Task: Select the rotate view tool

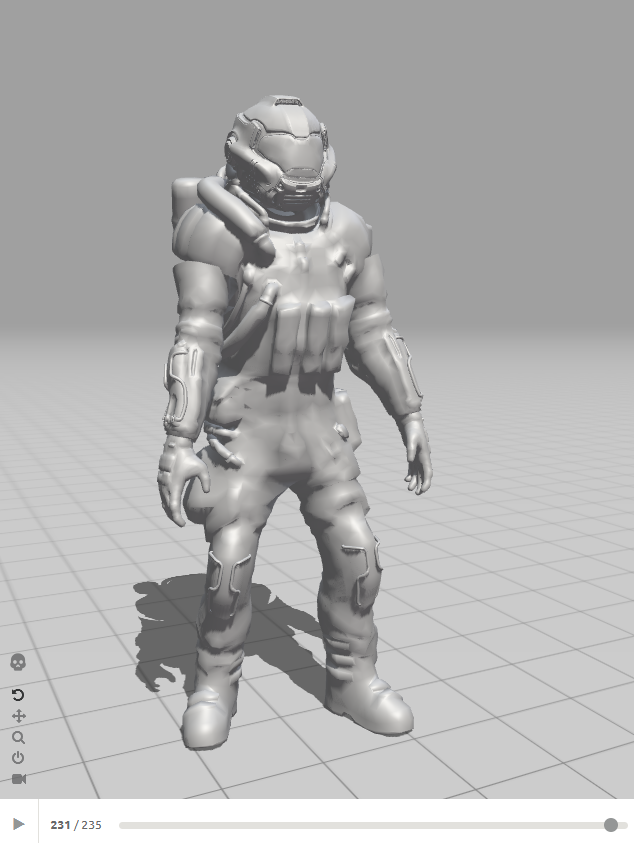Action: tap(18, 695)
